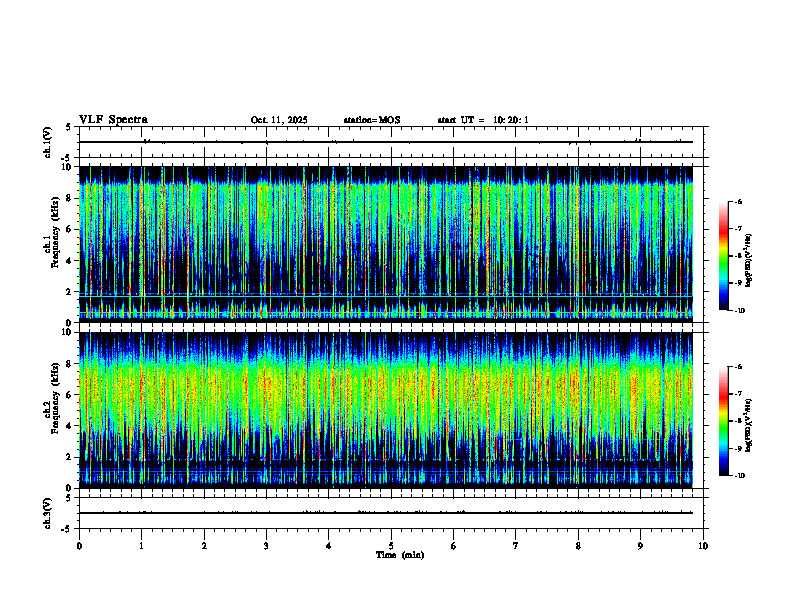The width and height of the screenshot is (792, 612).
Task: Click the "-6" label on ch.2 color bar
Action: 738,367
